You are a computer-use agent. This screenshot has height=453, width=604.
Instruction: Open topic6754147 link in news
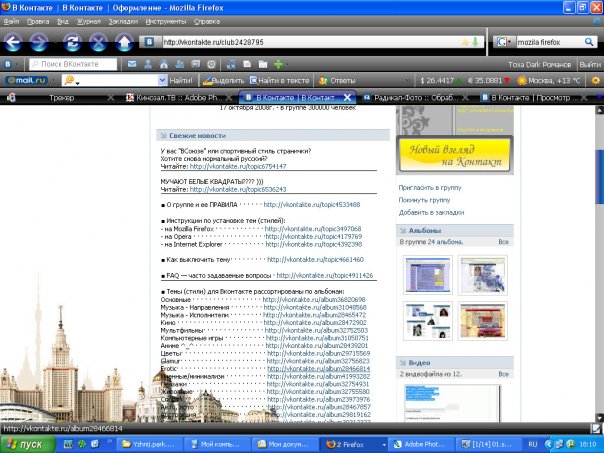click(238, 166)
